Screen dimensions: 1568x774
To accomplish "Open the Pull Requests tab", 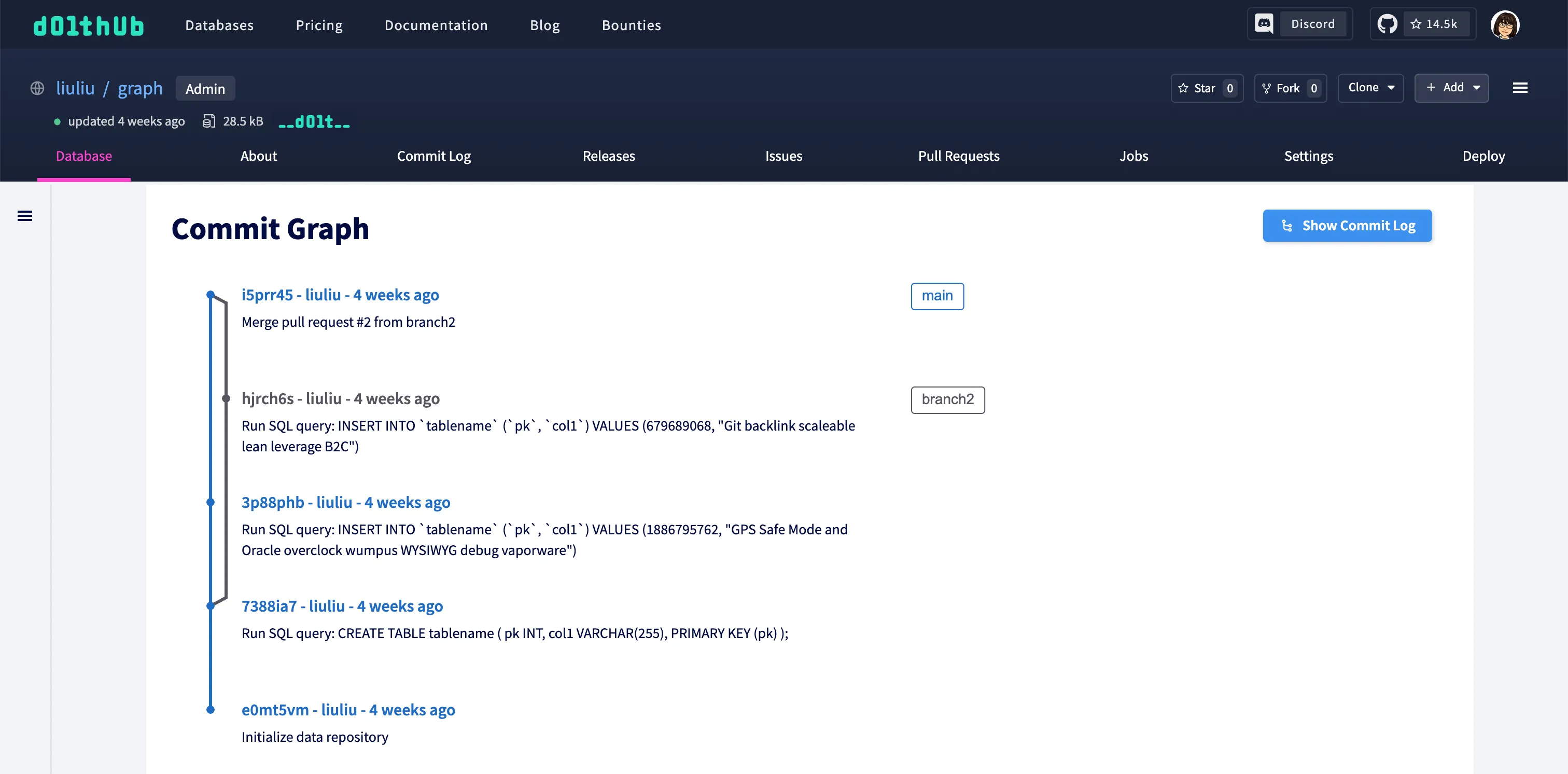I will click(958, 156).
